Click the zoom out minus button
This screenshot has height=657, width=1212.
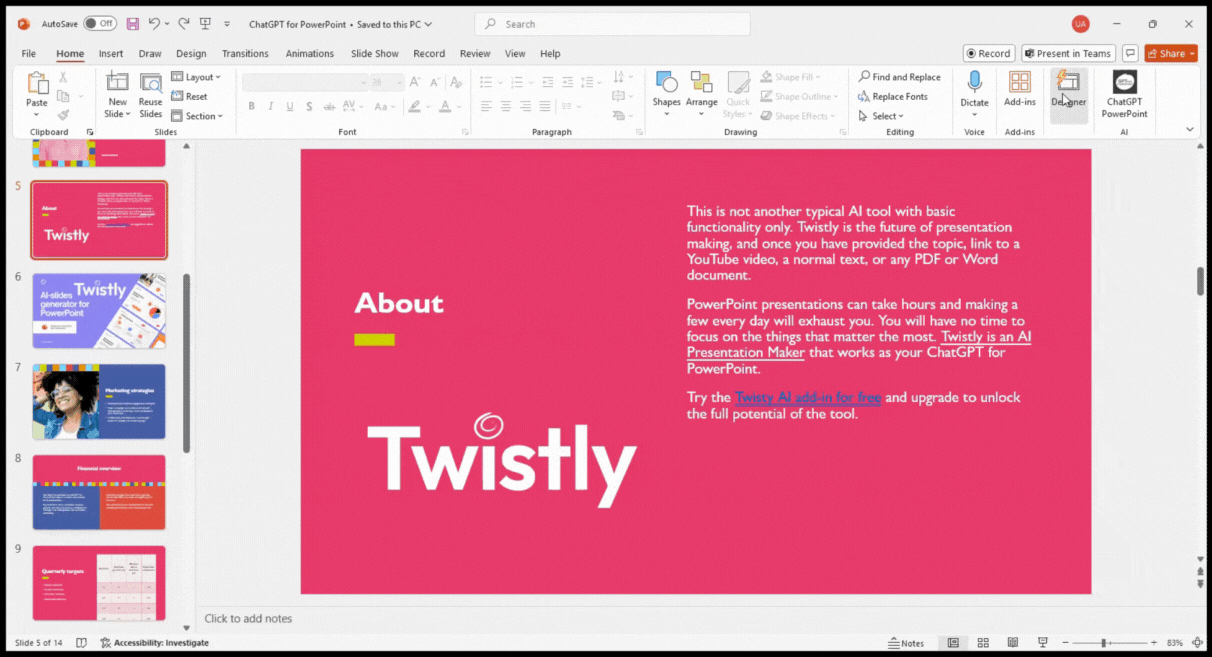(x=1067, y=643)
